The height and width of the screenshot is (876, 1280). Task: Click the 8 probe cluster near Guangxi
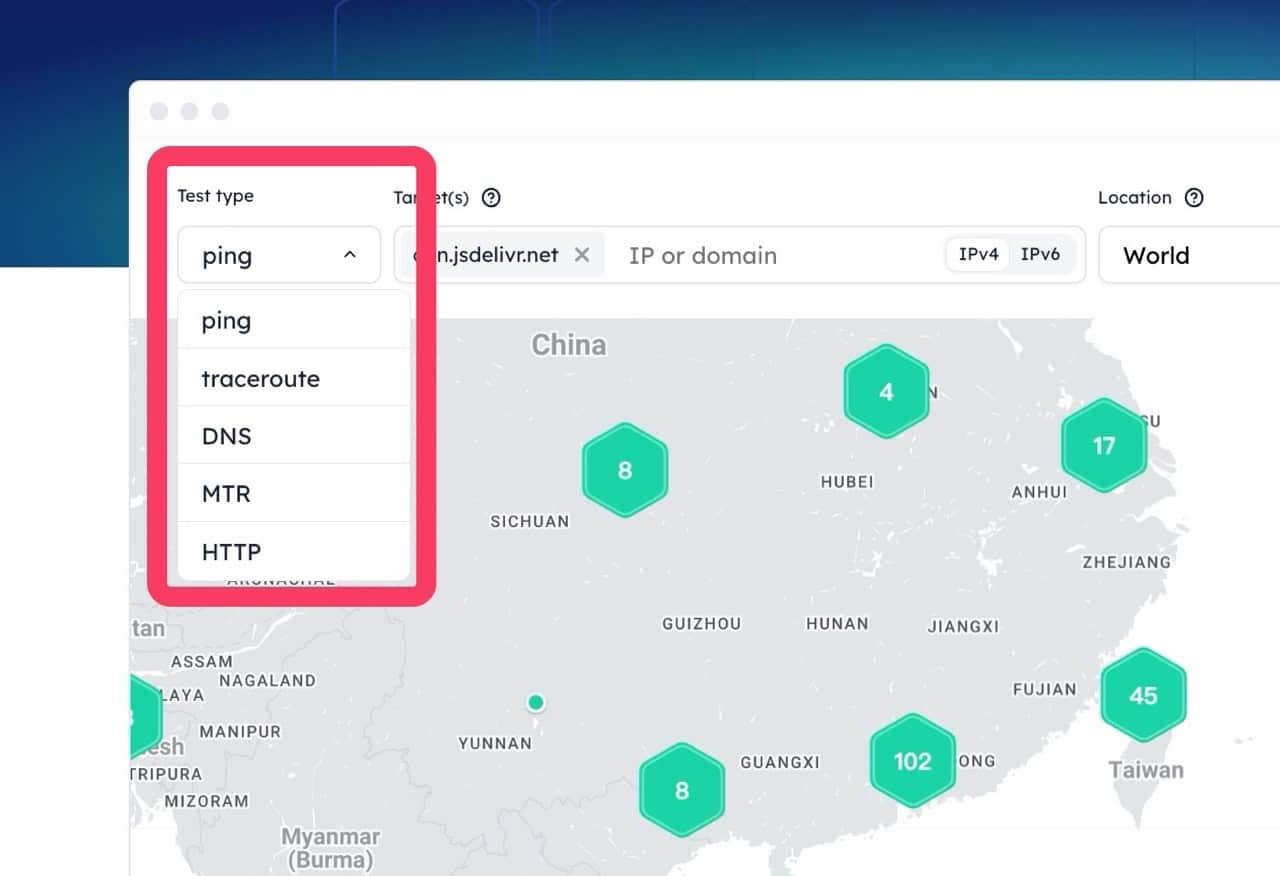point(682,790)
